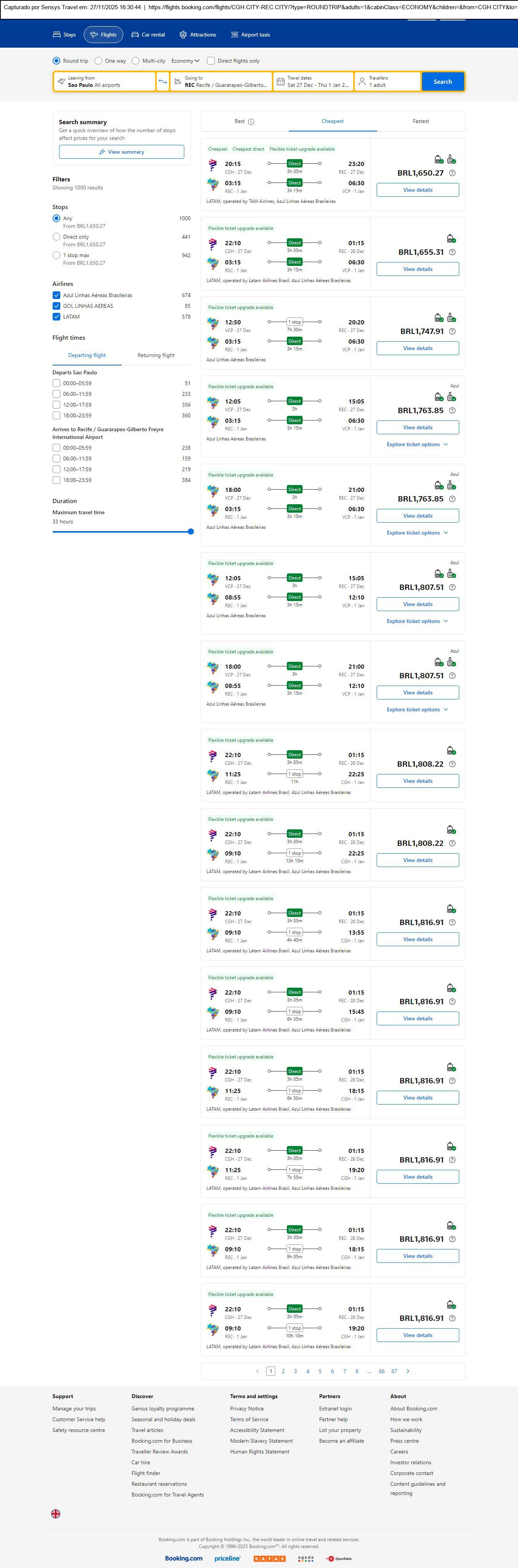Uncheck the GOL LINHAS AEREAS airline filter

(x=56, y=306)
